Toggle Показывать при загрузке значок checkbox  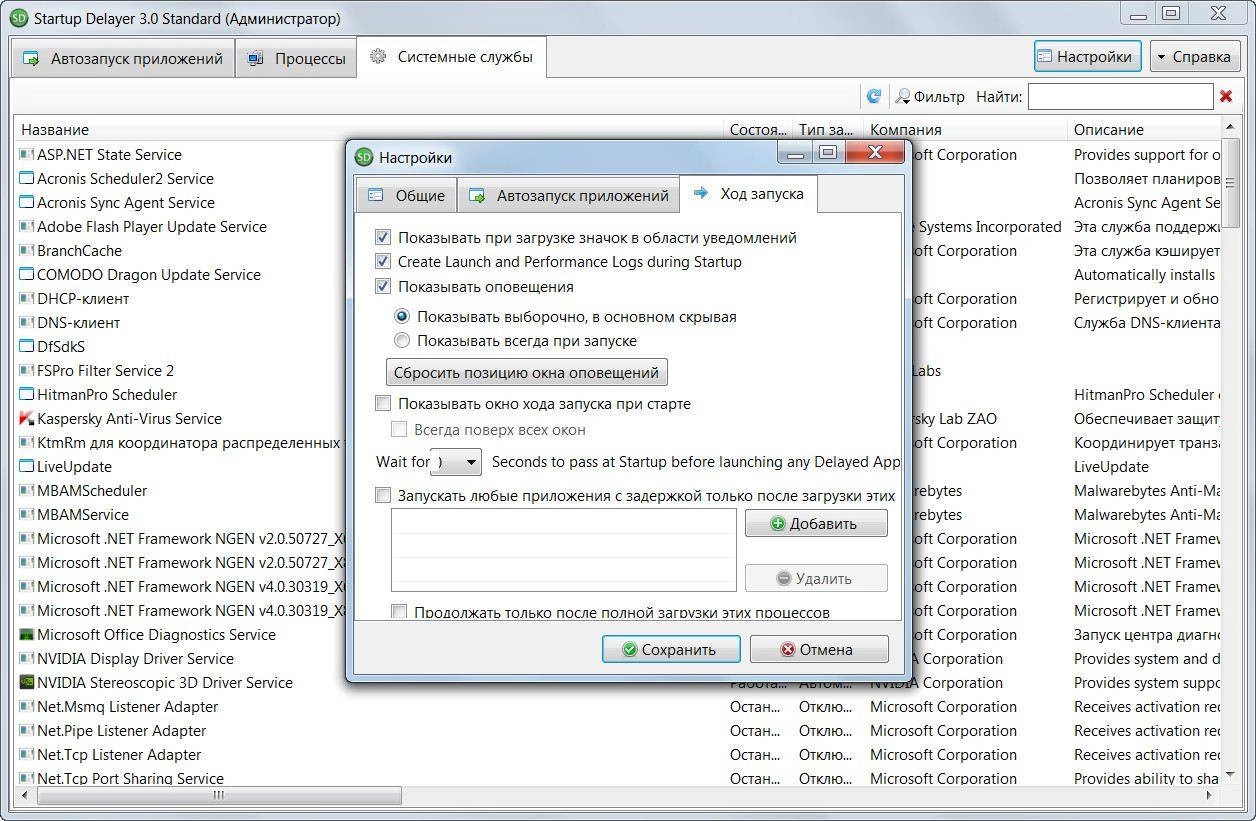382,238
